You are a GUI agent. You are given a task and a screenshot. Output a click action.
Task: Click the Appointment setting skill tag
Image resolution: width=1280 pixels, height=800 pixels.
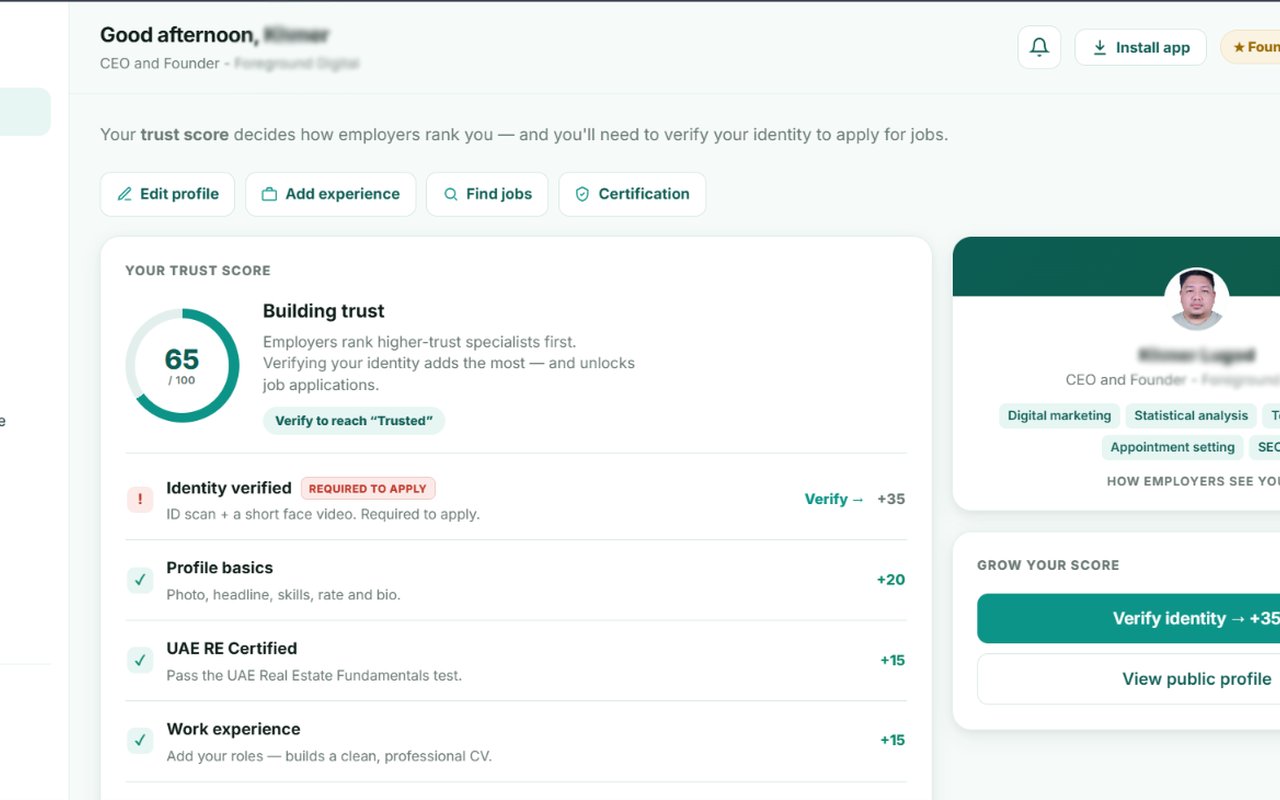(x=1172, y=448)
